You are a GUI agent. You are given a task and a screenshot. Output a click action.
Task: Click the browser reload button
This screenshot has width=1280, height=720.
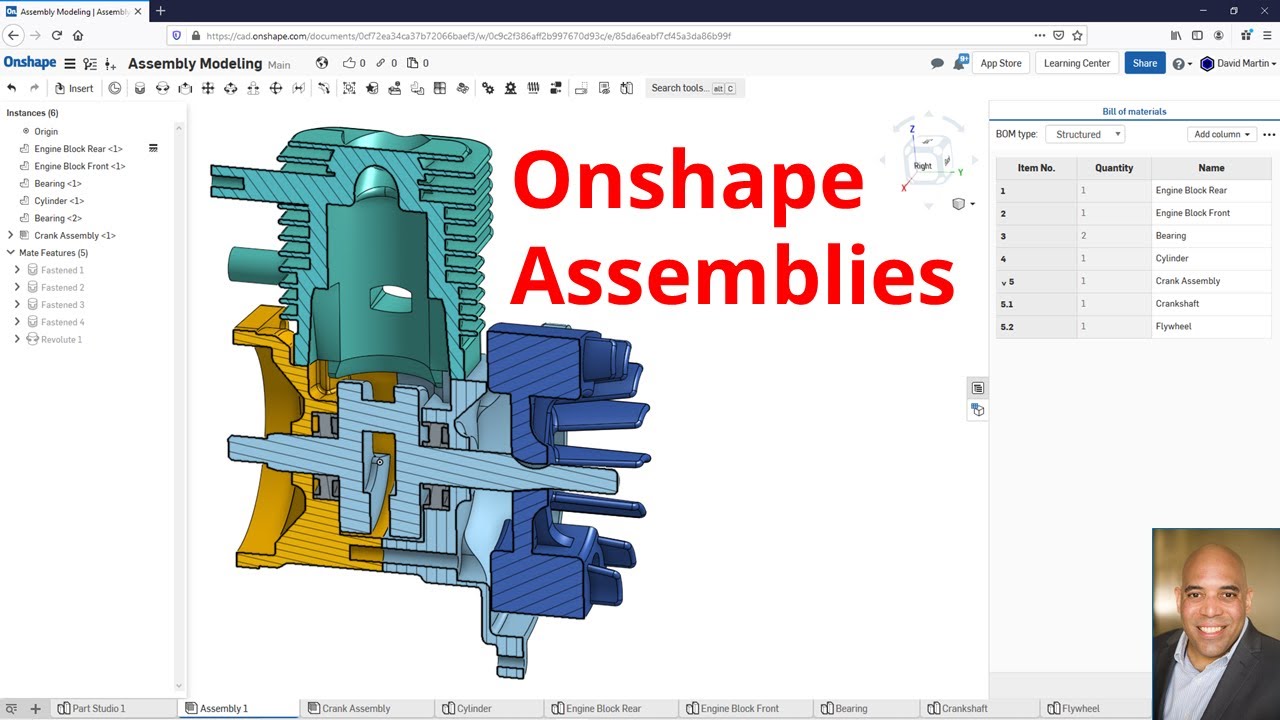pos(56,35)
